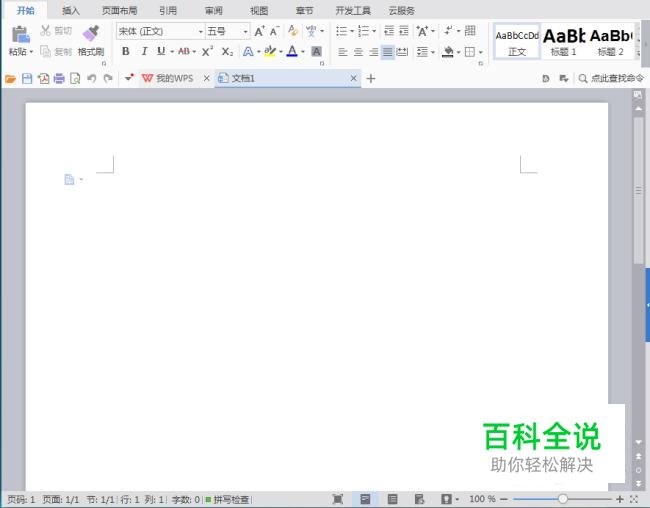
Task: Toggle underline formatting
Action: tap(161, 51)
